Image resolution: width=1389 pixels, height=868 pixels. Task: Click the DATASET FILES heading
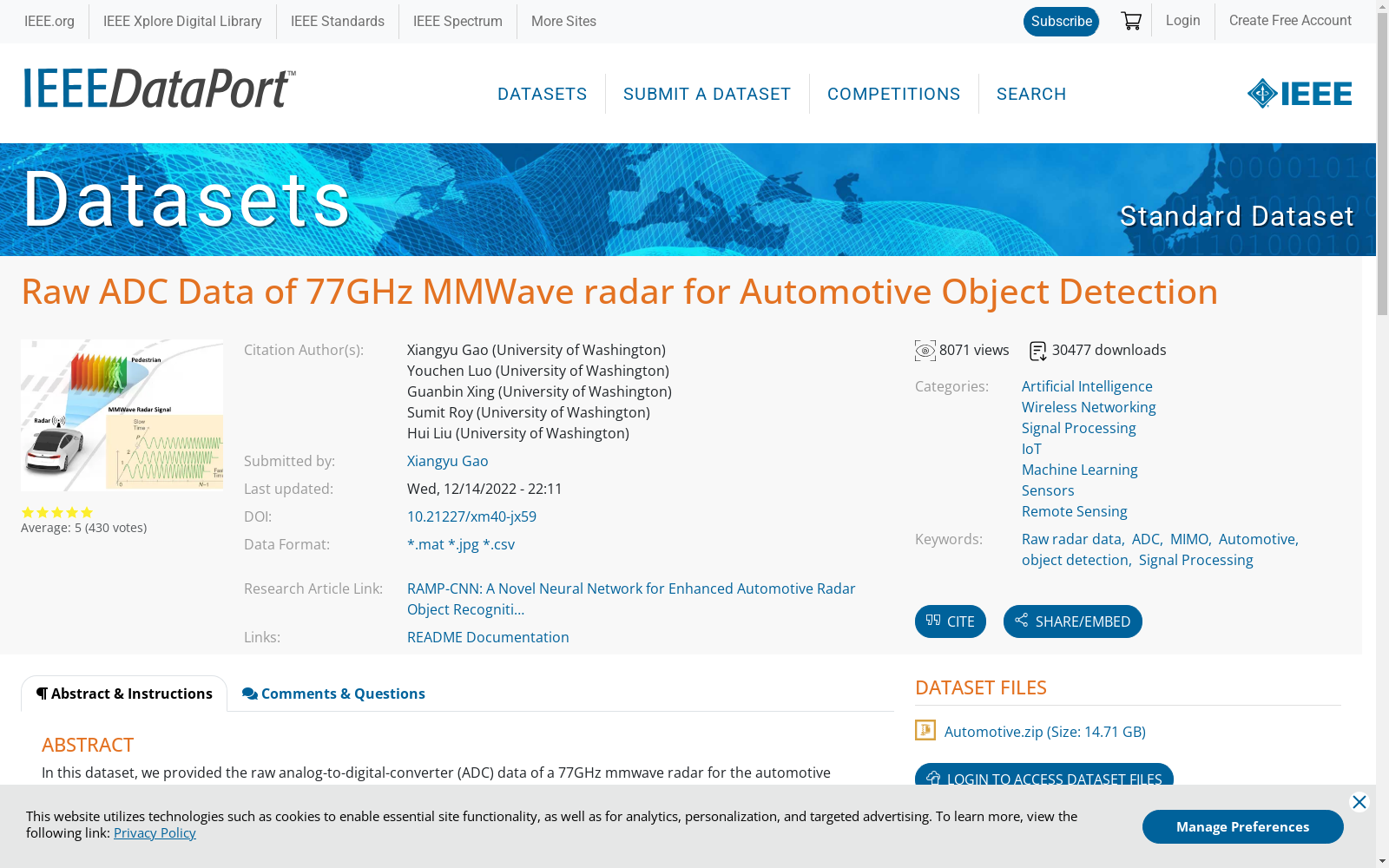pyautogui.click(x=981, y=687)
